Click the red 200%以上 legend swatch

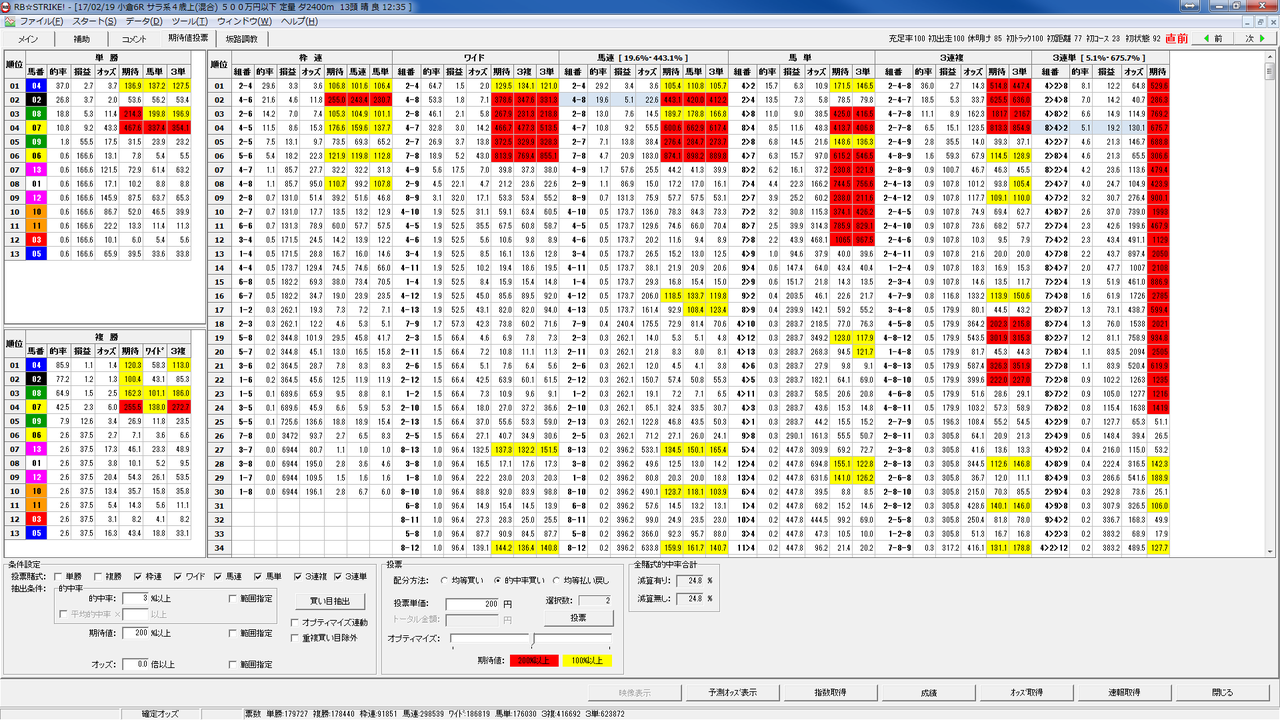pos(535,660)
